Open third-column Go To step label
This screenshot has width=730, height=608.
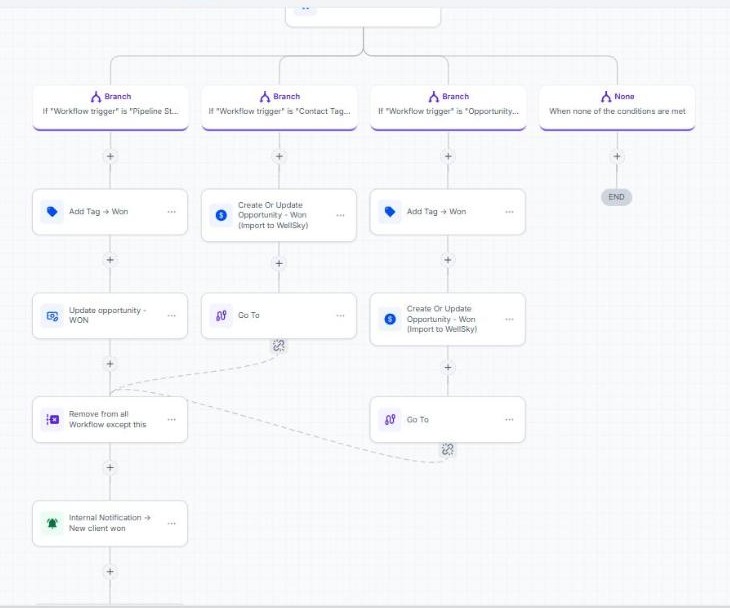coord(418,419)
